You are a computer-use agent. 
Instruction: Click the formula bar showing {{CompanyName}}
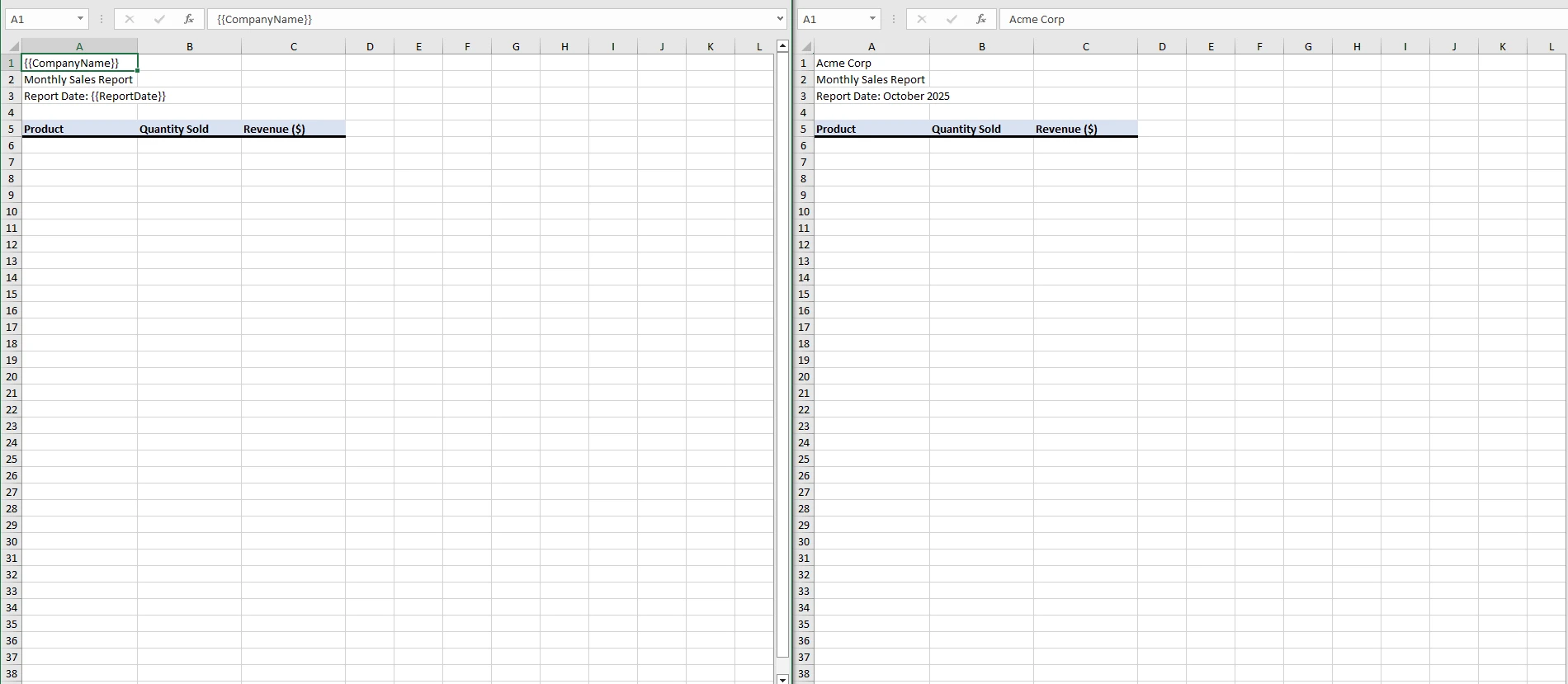click(x=495, y=19)
